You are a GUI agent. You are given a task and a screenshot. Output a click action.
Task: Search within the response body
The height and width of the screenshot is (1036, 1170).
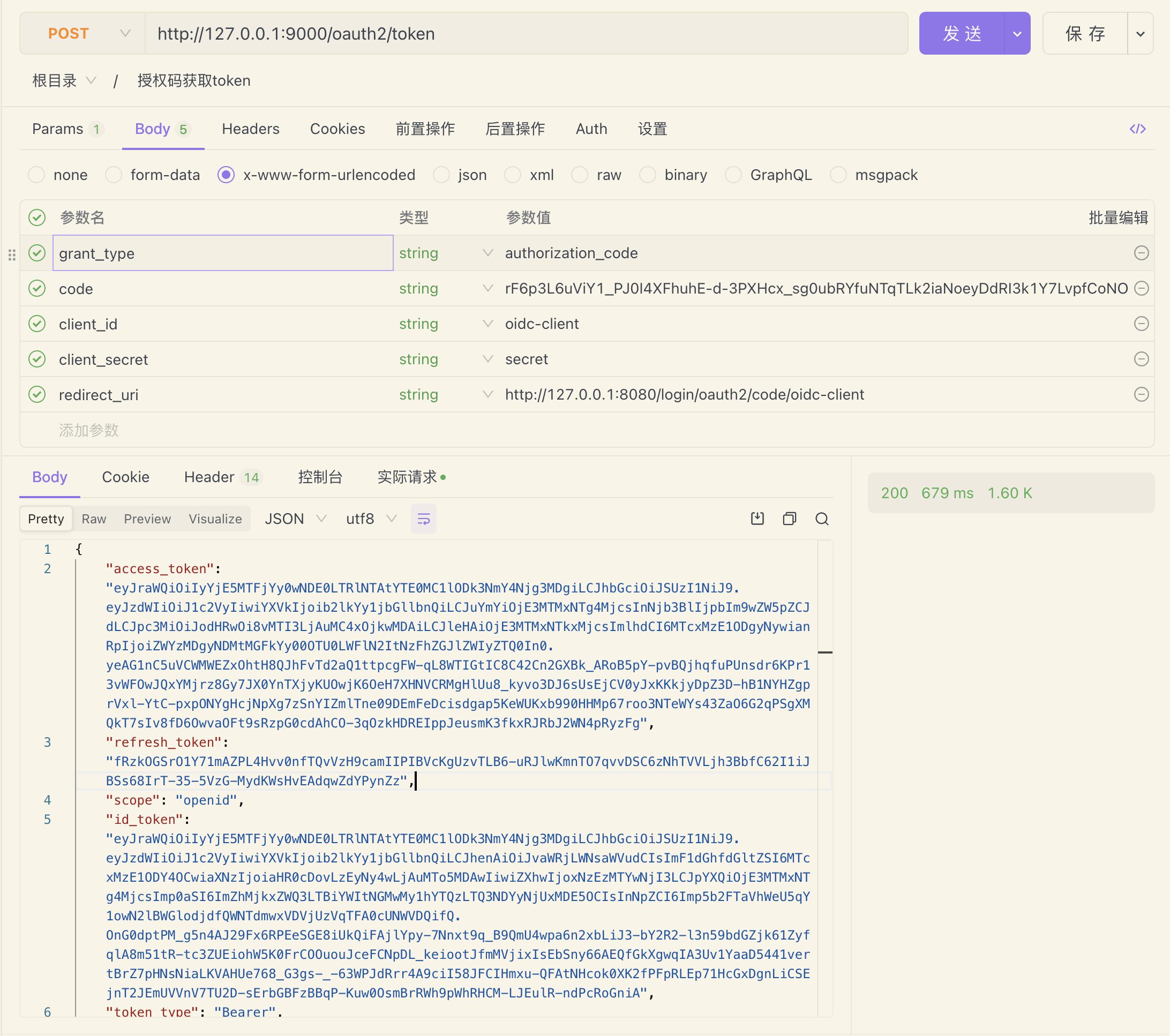[x=822, y=519]
